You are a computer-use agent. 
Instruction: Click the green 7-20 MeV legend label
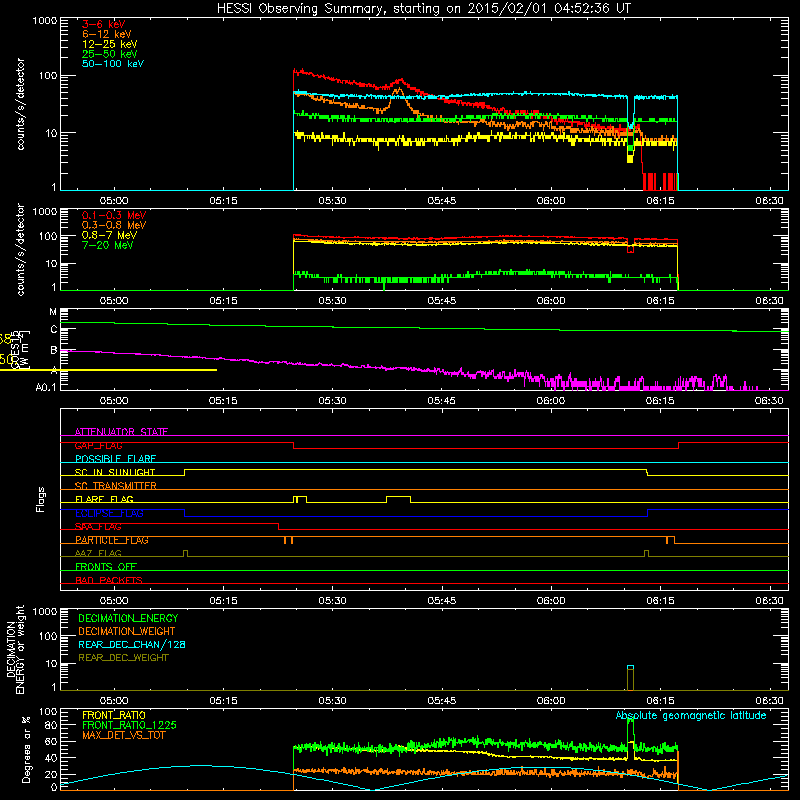pyautogui.click(x=107, y=245)
